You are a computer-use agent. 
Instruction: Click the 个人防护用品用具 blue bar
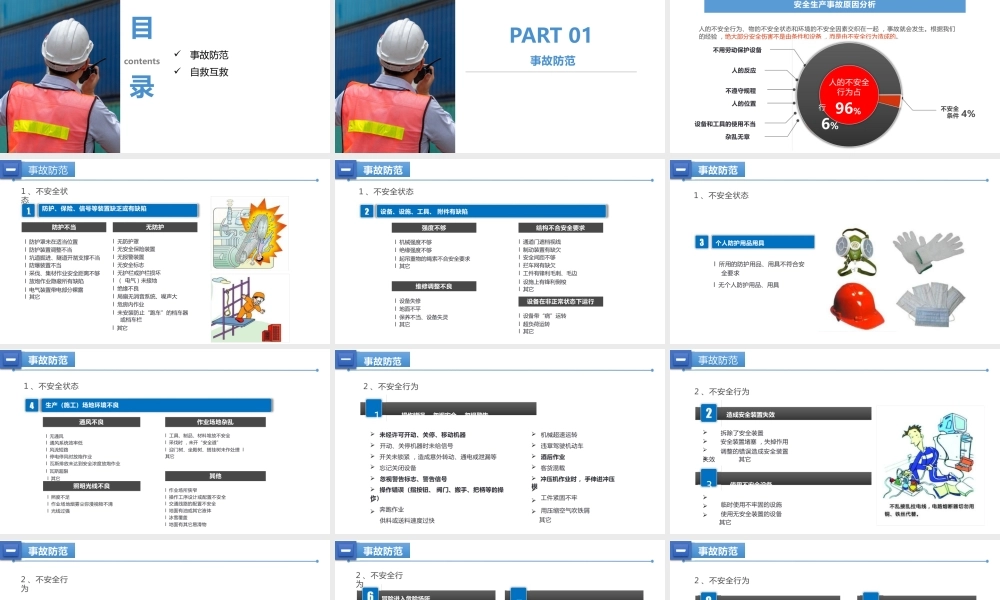click(x=761, y=242)
